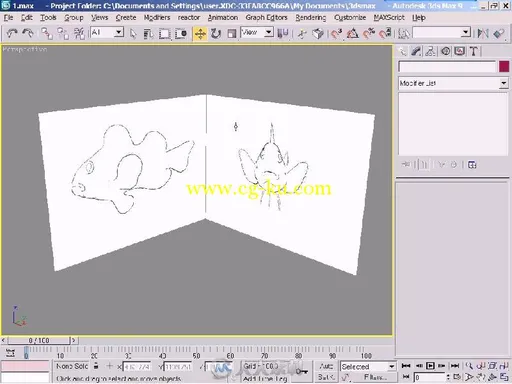This screenshot has height=384, width=512.
Task: Select the Select and Manipulate tool
Action: 302,34
